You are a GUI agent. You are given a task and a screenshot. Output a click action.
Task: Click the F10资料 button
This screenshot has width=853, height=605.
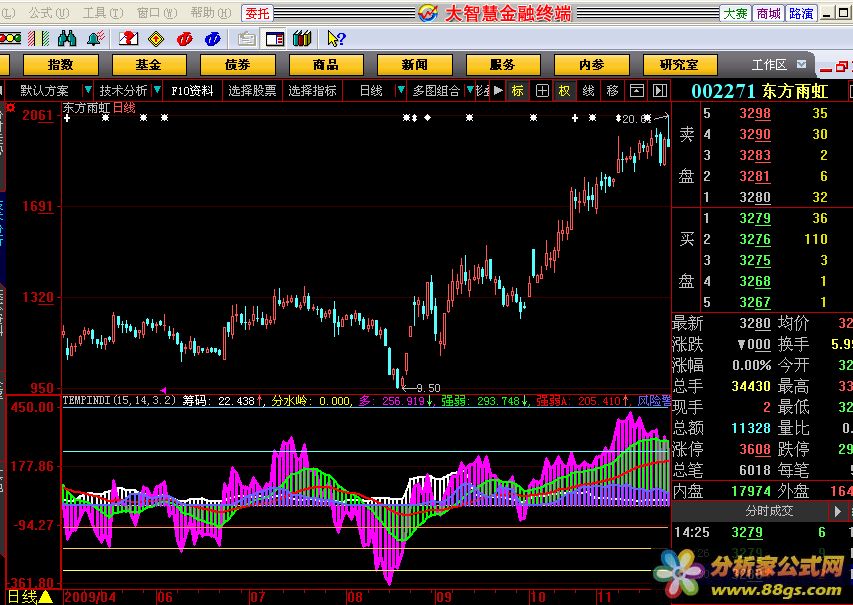192,90
